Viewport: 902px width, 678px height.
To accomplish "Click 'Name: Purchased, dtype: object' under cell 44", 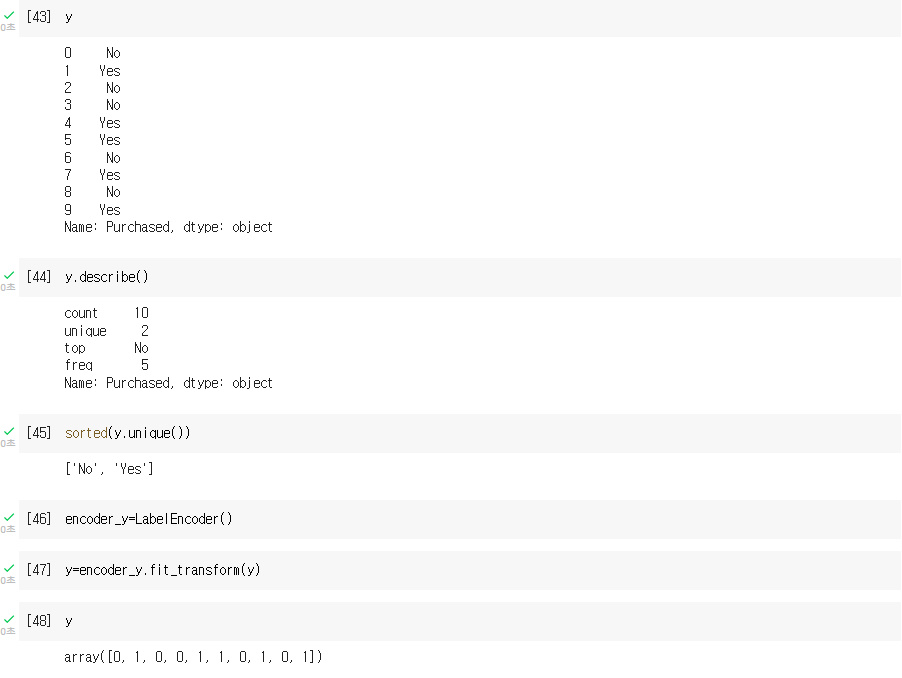I will pyautogui.click(x=168, y=383).
